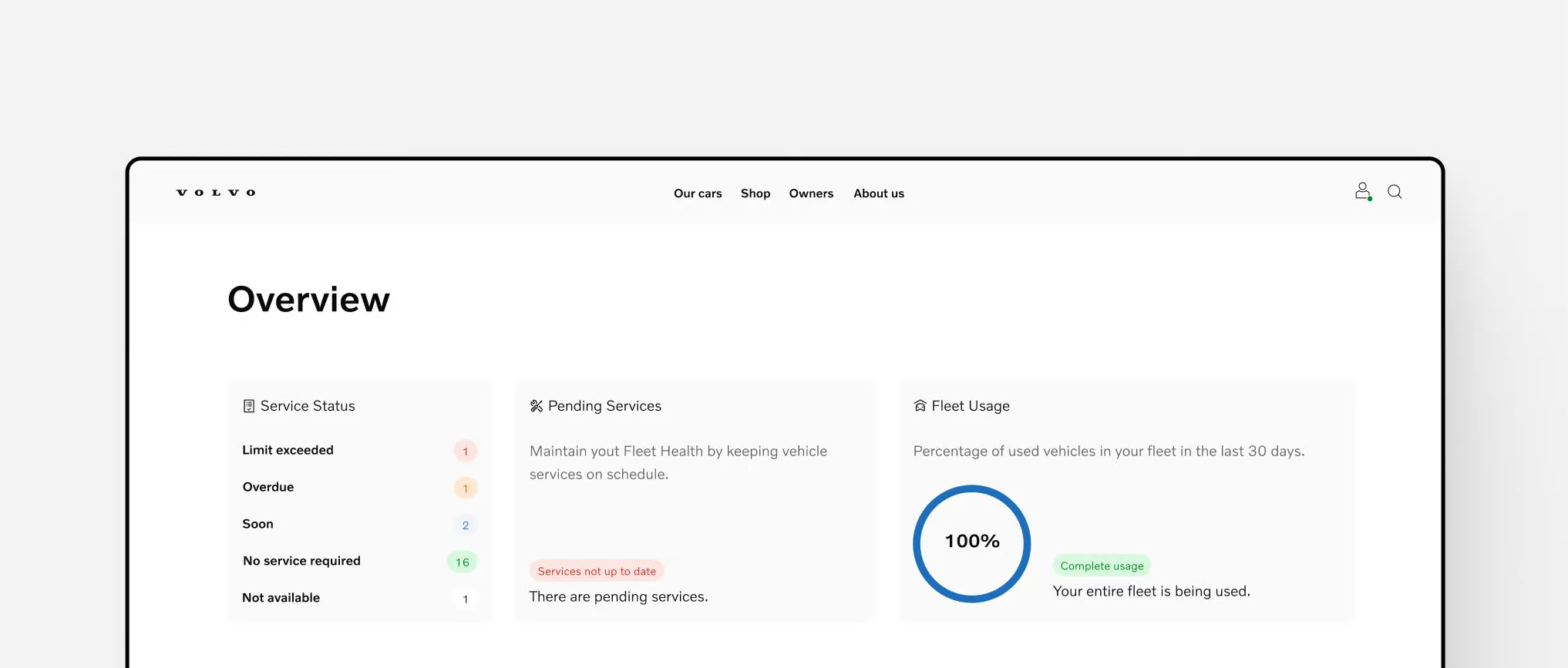Click the Volvo logo

[x=216, y=193]
